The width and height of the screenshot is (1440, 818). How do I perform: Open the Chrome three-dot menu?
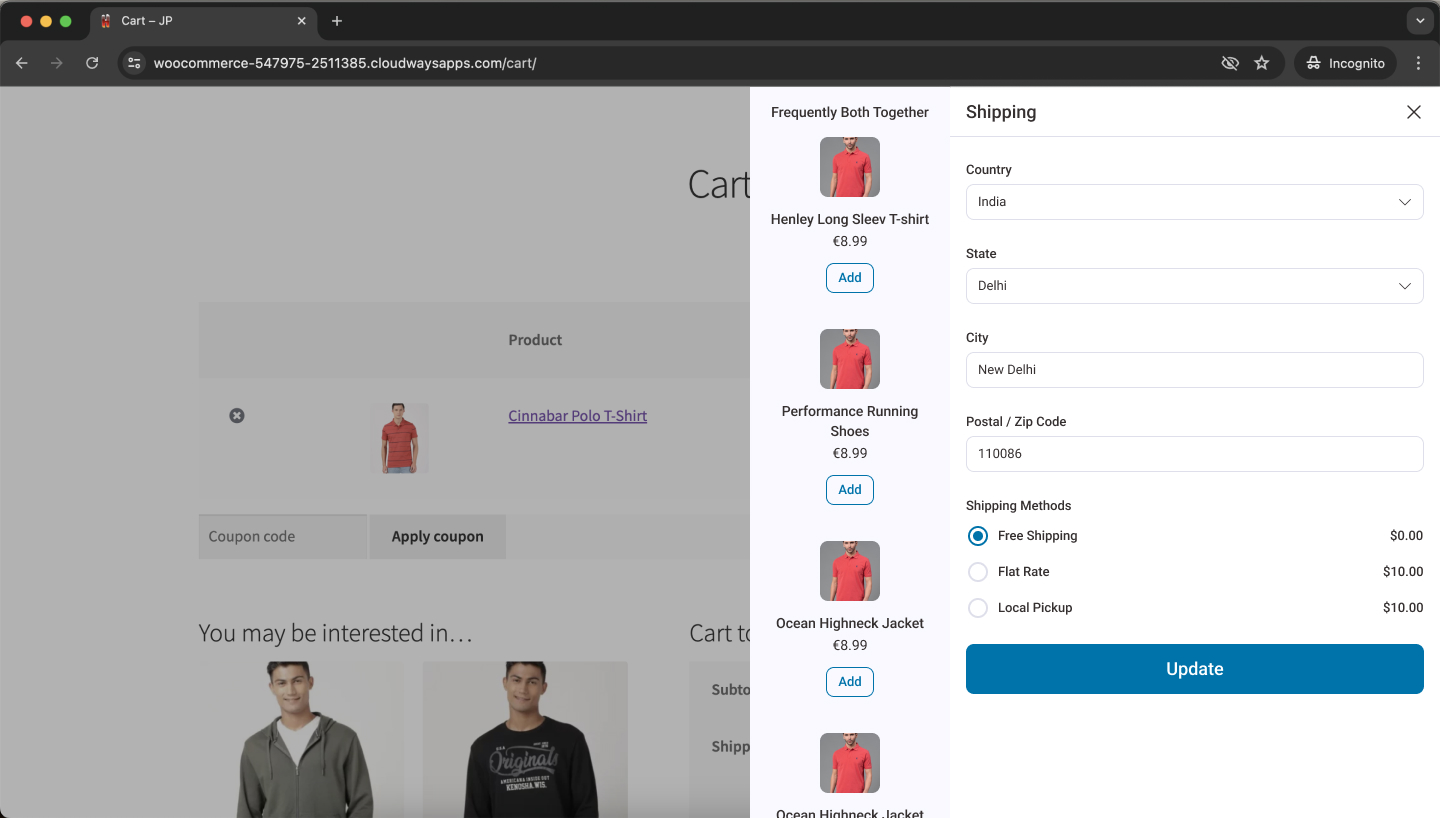(1418, 62)
